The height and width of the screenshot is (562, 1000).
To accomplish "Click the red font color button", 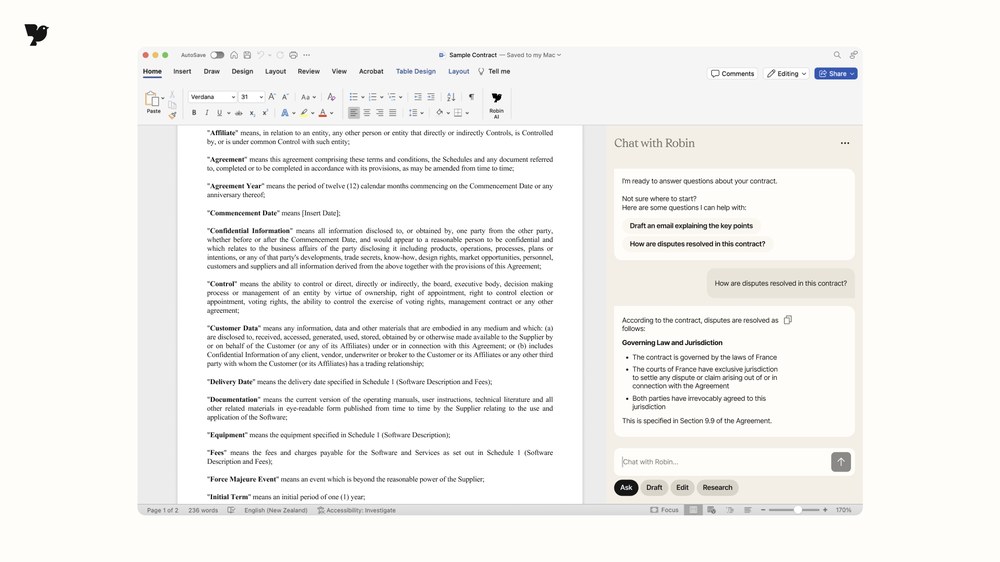I will (x=323, y=113).
